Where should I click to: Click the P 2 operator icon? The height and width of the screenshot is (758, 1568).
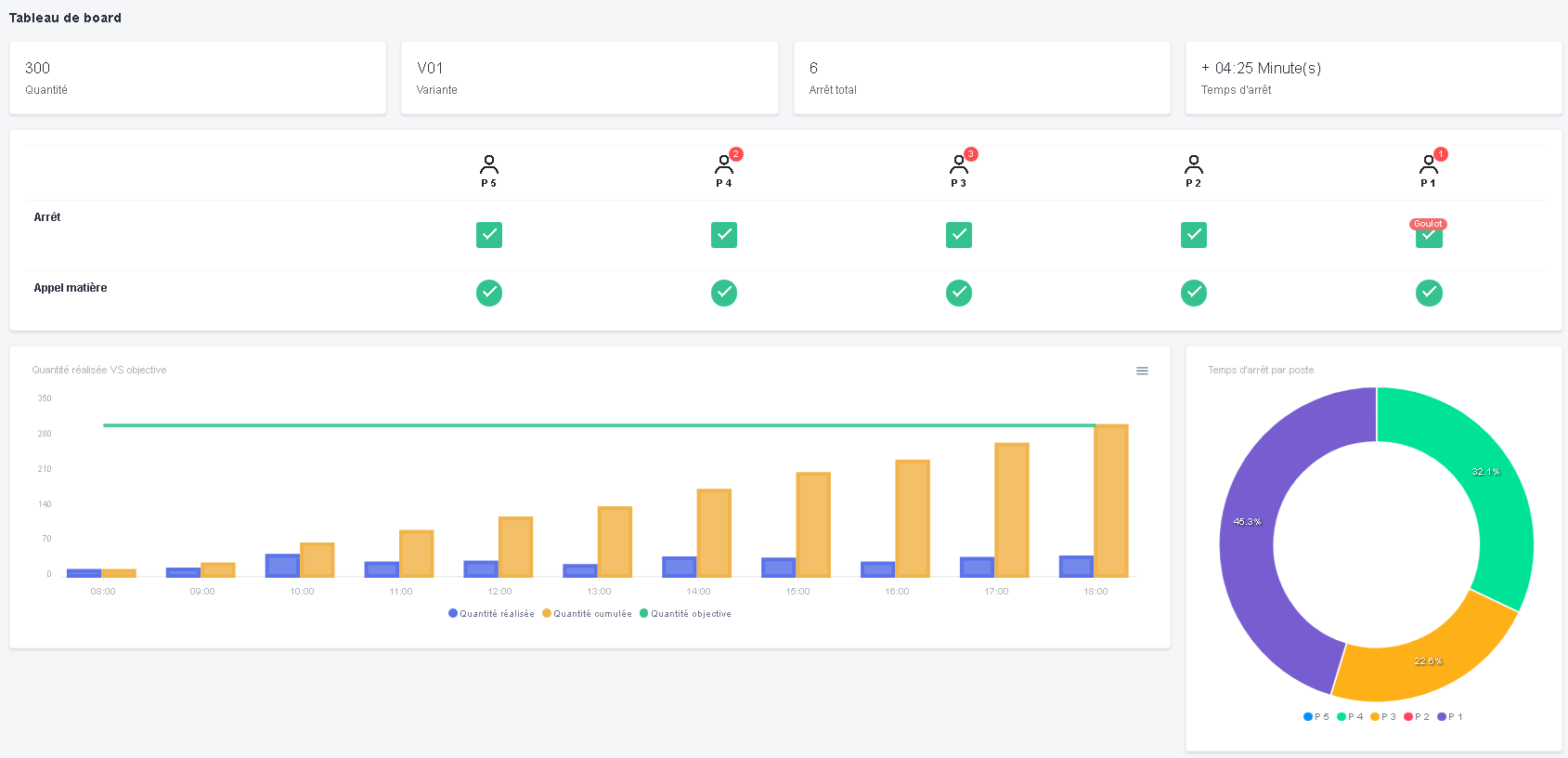(1194, 165)
